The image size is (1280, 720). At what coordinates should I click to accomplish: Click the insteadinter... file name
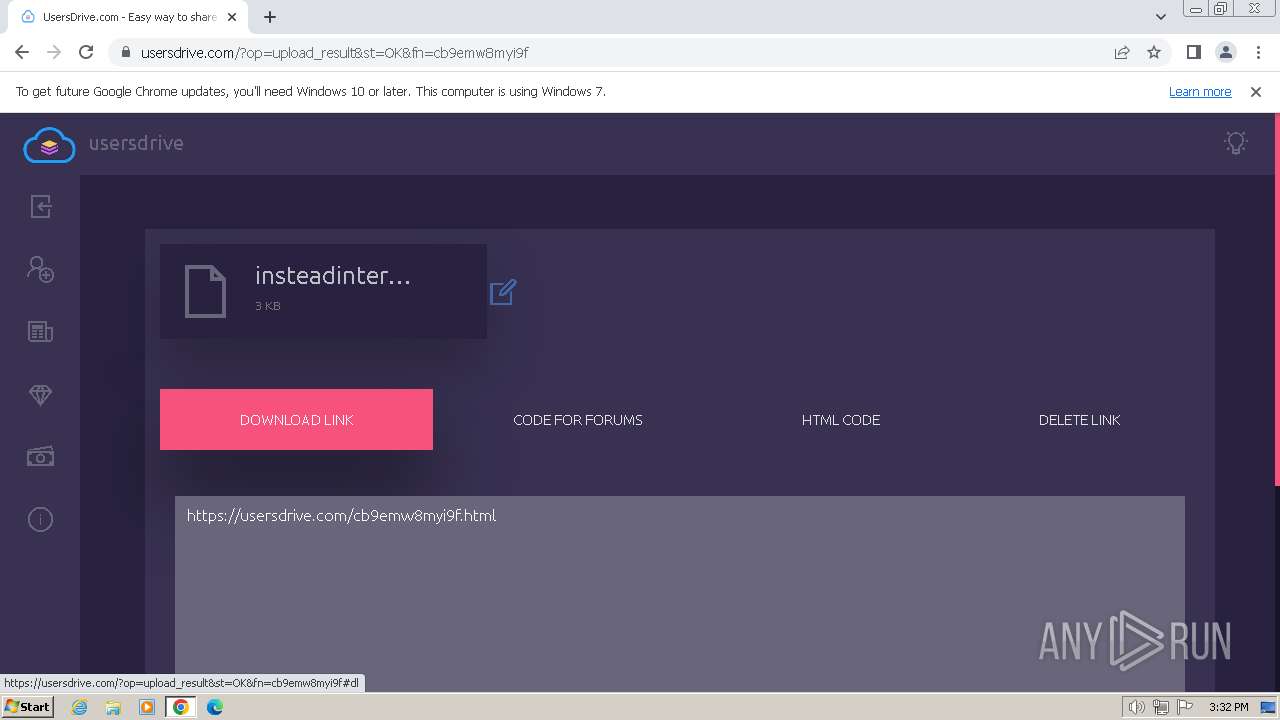coord(333,276)
